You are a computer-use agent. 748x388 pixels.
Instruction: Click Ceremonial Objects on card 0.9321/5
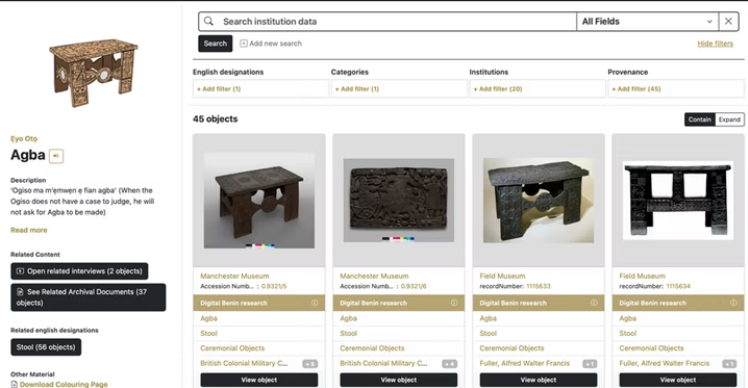(x=232, y=348)
